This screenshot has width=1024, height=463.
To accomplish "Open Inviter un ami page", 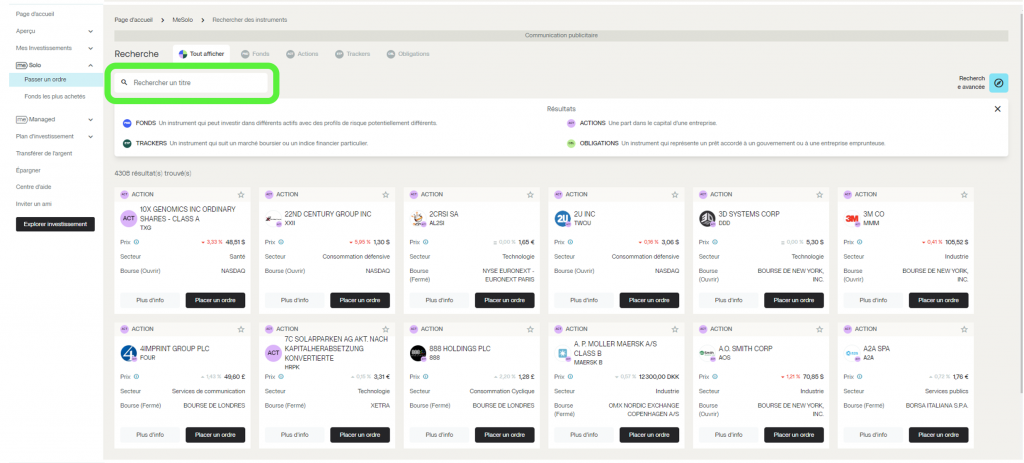I will pyautogui.click(x=34, y=204).
